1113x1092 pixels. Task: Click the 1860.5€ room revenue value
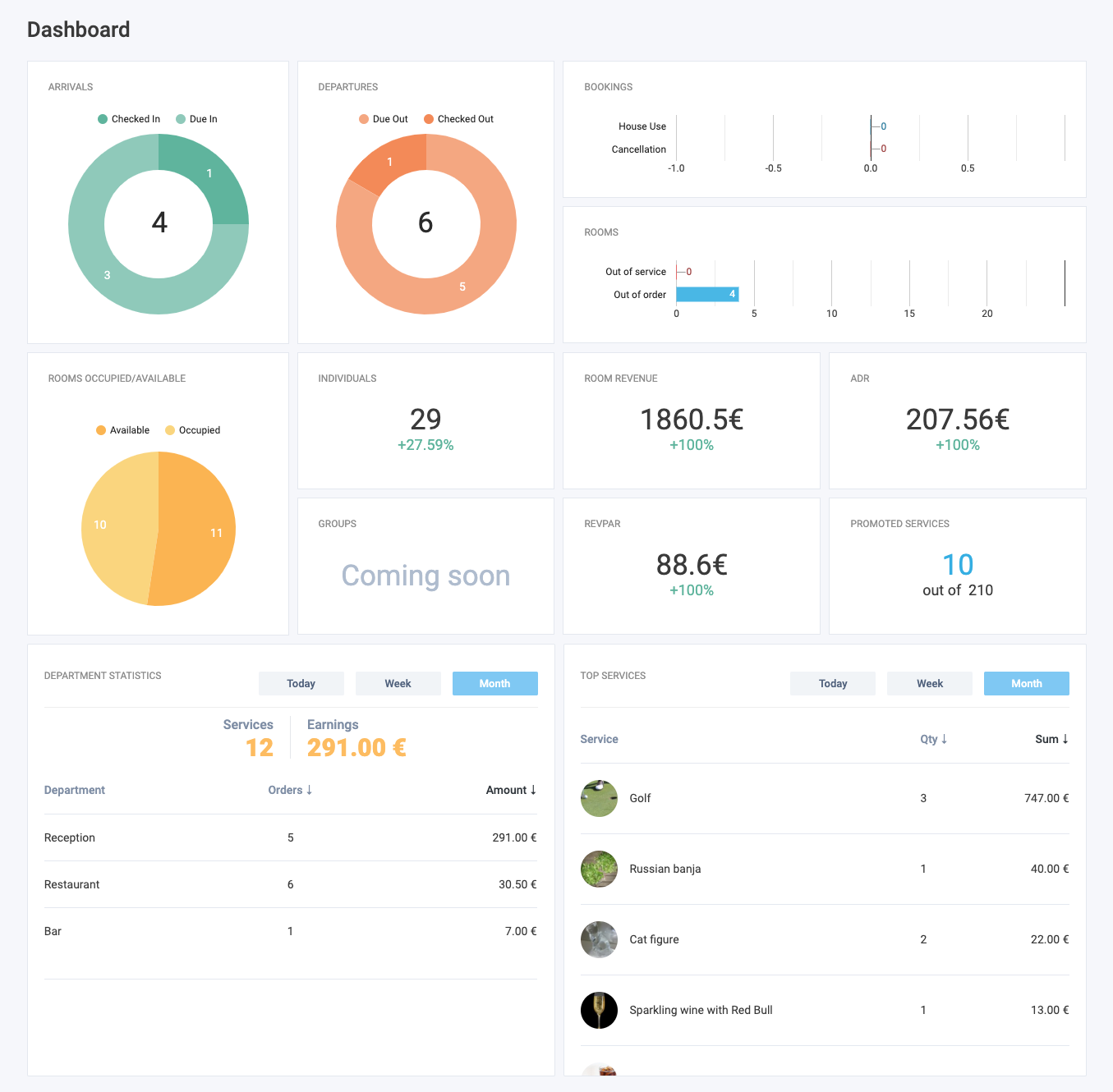point(692,420)
